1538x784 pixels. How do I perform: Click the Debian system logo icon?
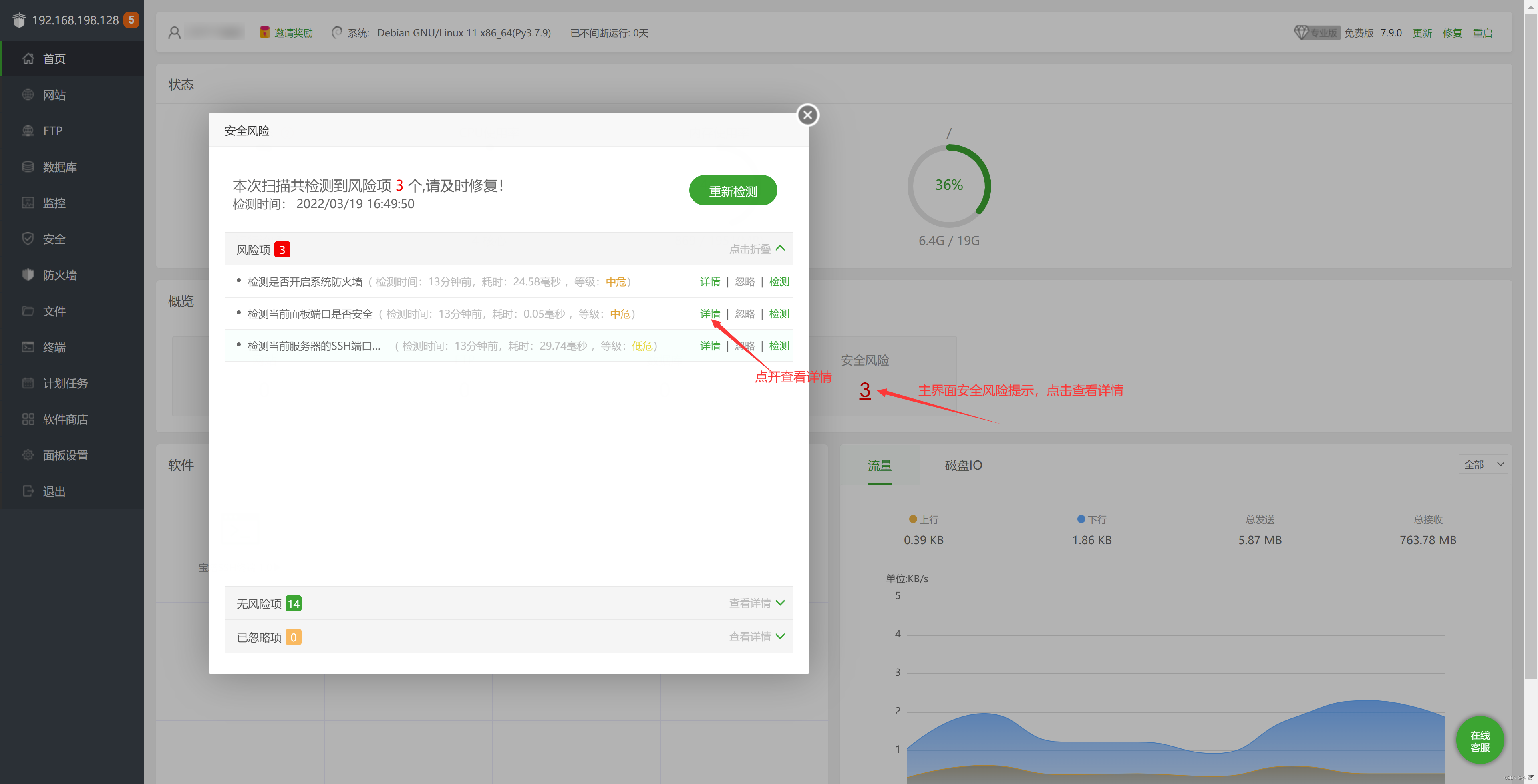tap(337, 32)
